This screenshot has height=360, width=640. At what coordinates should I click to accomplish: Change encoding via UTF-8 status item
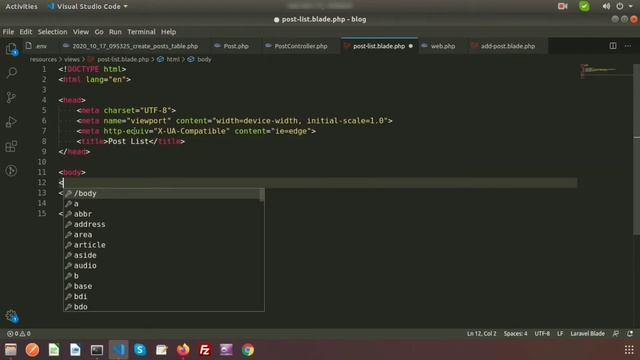(x=542, y=333)
